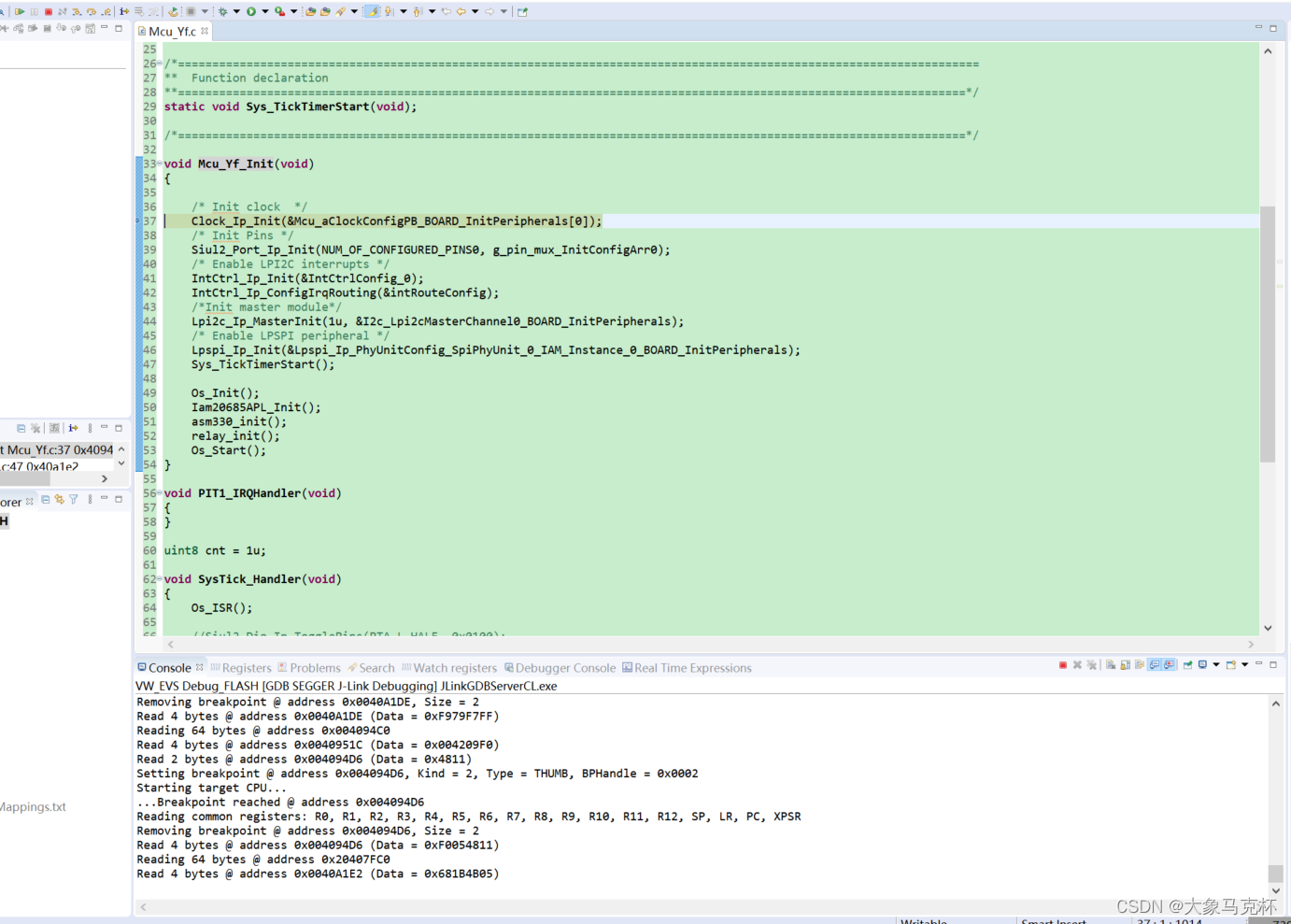
Task: Click Open Console icon
Action: (1231, 665)
